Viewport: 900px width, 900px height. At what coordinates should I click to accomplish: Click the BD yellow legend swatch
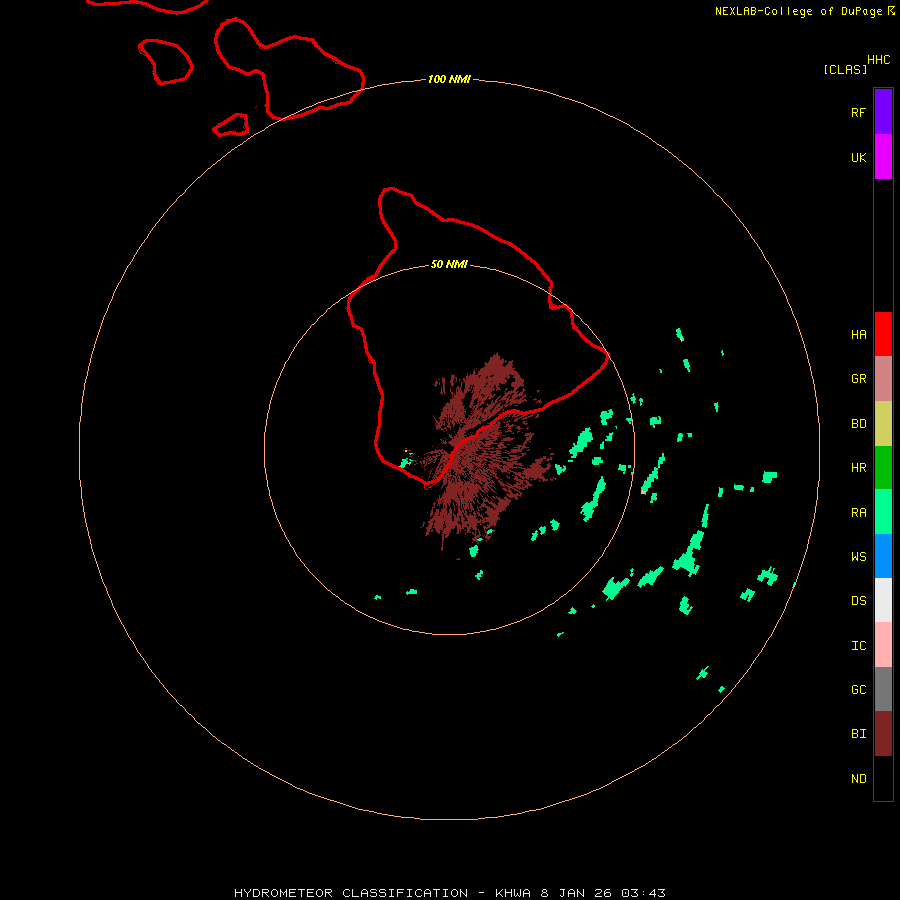pyautogui.click(x=883, y=423)
